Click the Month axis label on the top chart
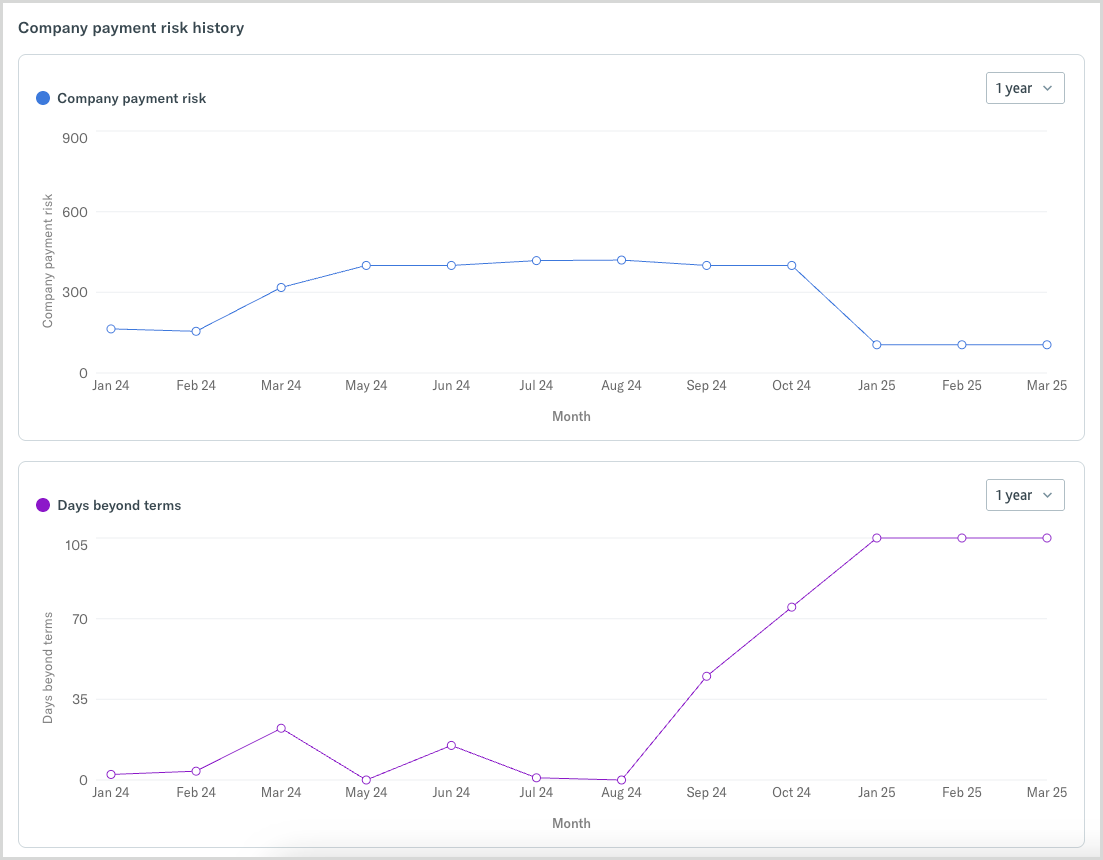Screen dimensions: 1103x860 571,416
